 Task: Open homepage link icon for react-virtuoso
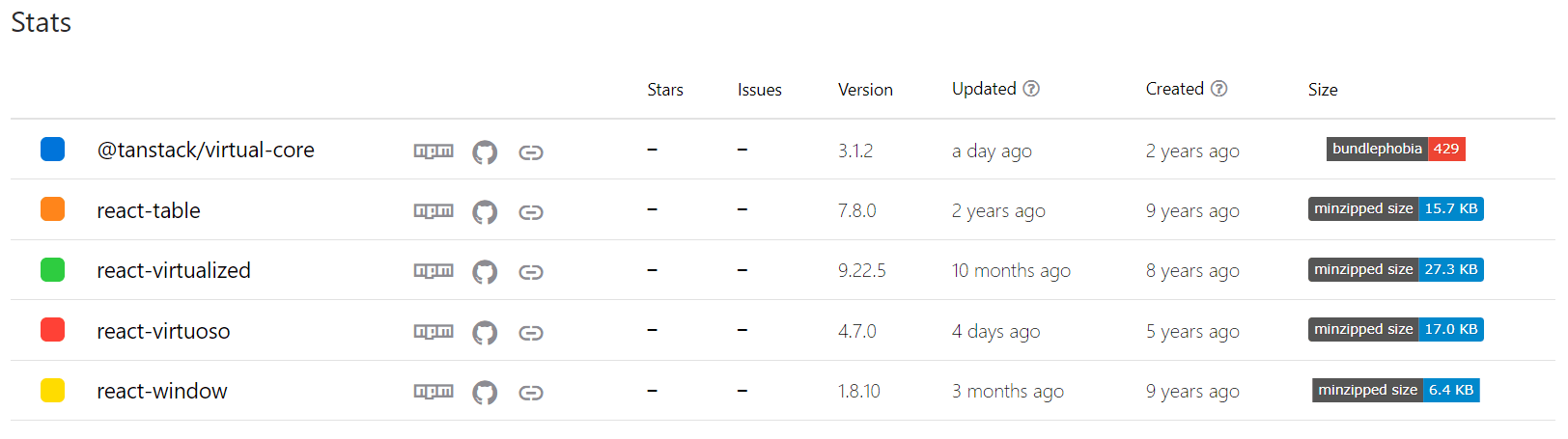530,333
